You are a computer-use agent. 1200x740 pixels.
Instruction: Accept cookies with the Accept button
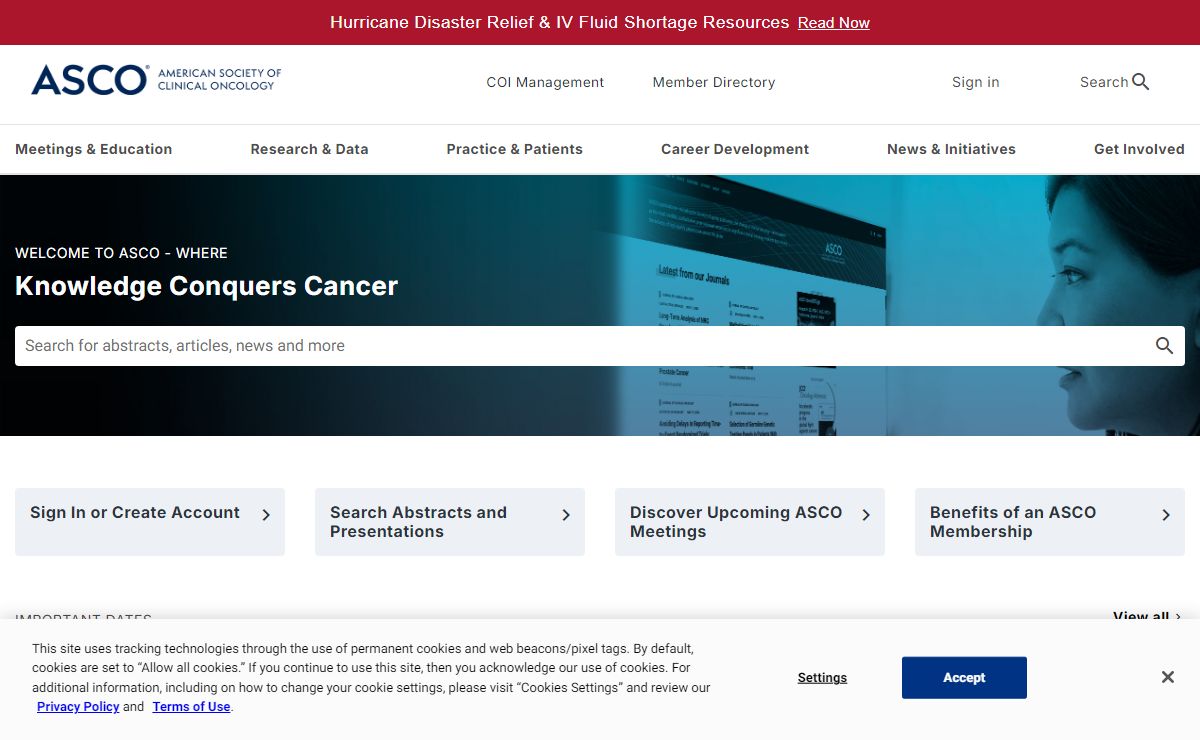coord(964,678)
